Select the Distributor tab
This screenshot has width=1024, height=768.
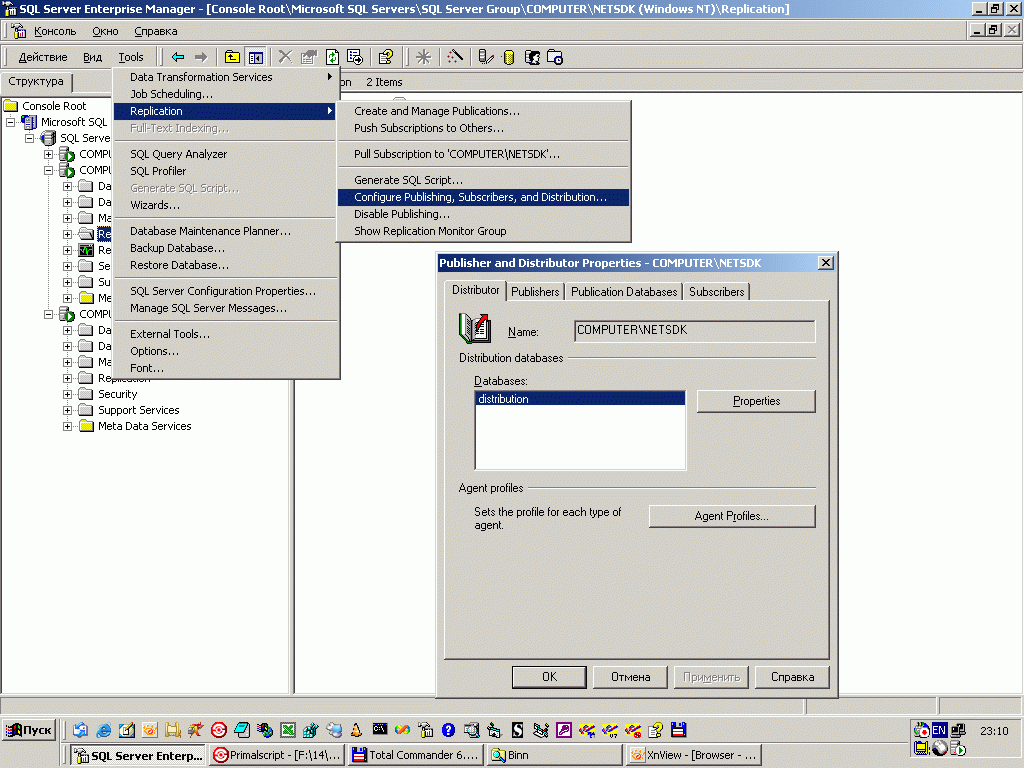(475, 290)
